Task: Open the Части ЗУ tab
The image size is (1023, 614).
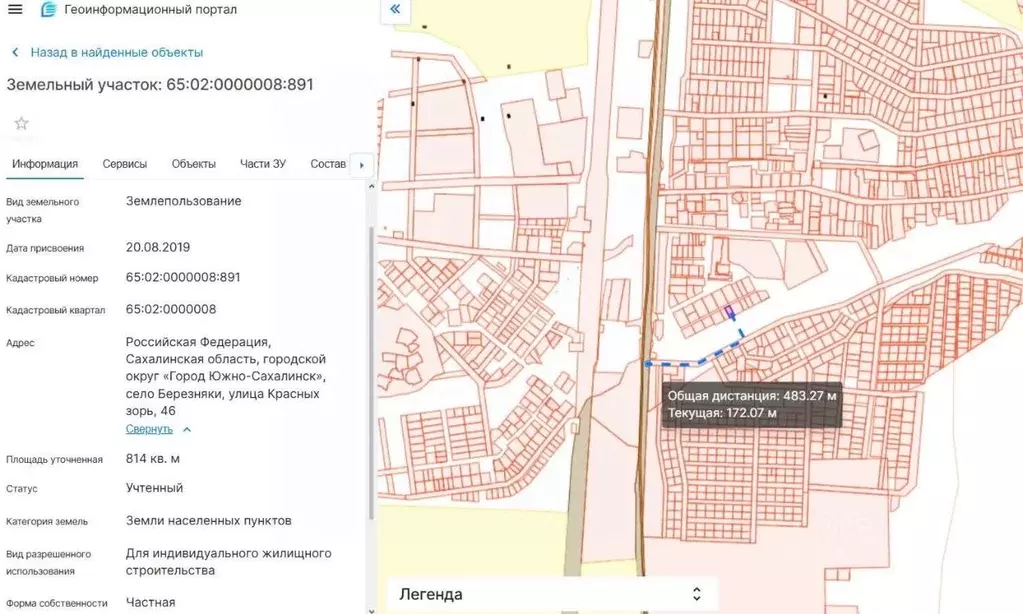Action: click(261, 164)
